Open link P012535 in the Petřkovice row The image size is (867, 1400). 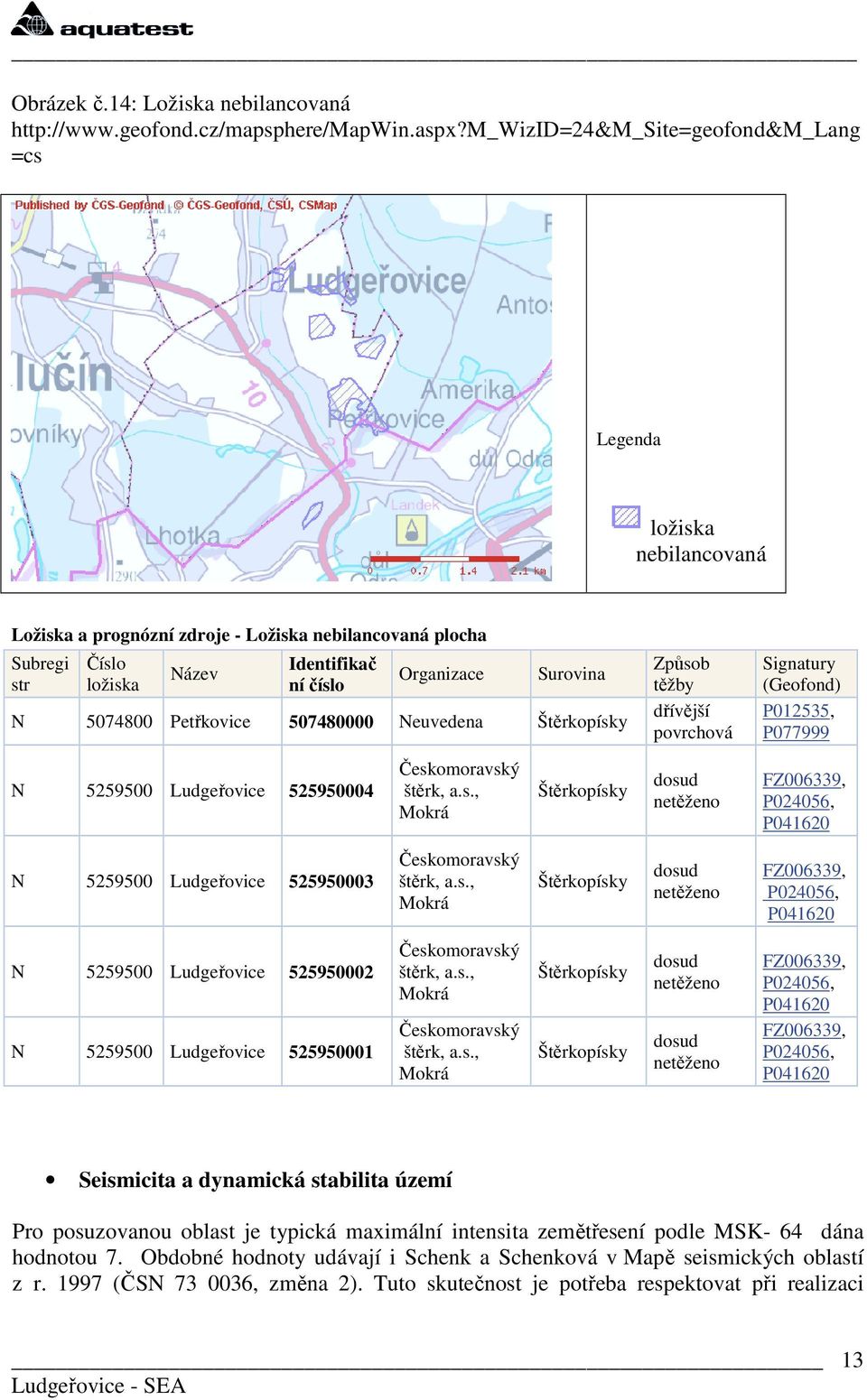796,710
